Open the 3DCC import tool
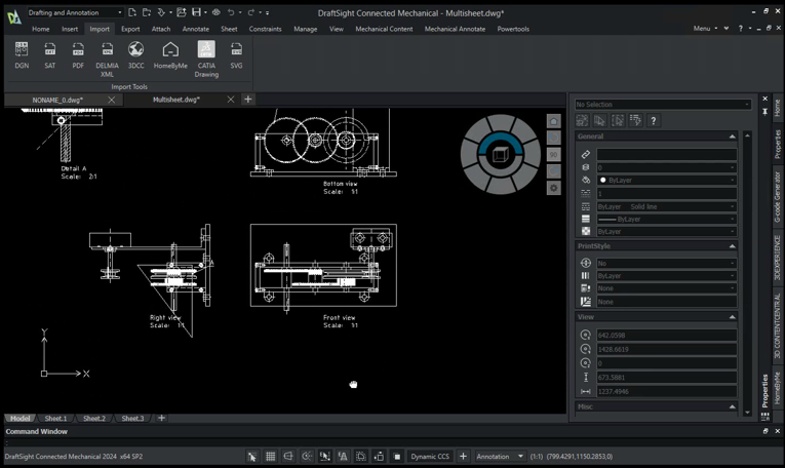 pyautogui.click(x=136, y=50)
